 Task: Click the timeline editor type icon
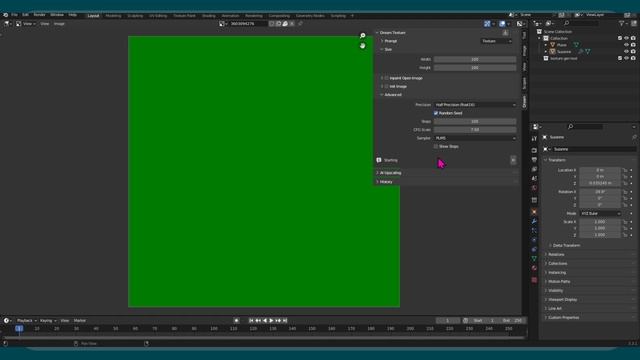[7, 320]
